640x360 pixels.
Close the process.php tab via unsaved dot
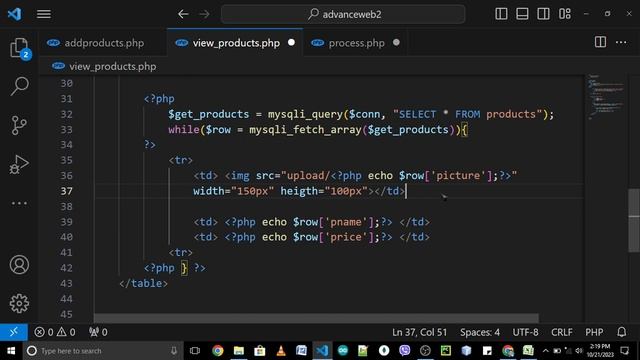[x=396, y=42]
